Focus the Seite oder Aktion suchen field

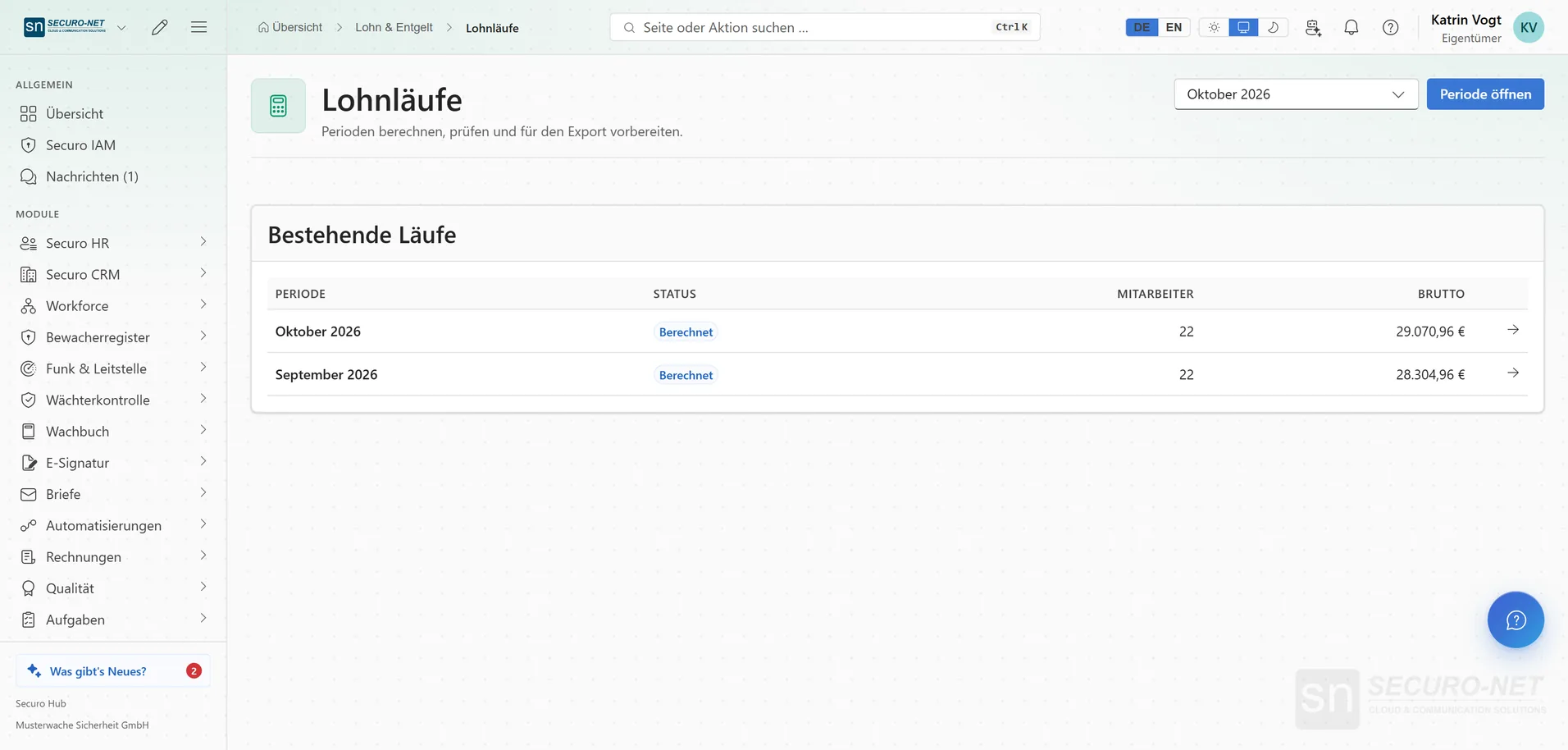click(825, 27)
